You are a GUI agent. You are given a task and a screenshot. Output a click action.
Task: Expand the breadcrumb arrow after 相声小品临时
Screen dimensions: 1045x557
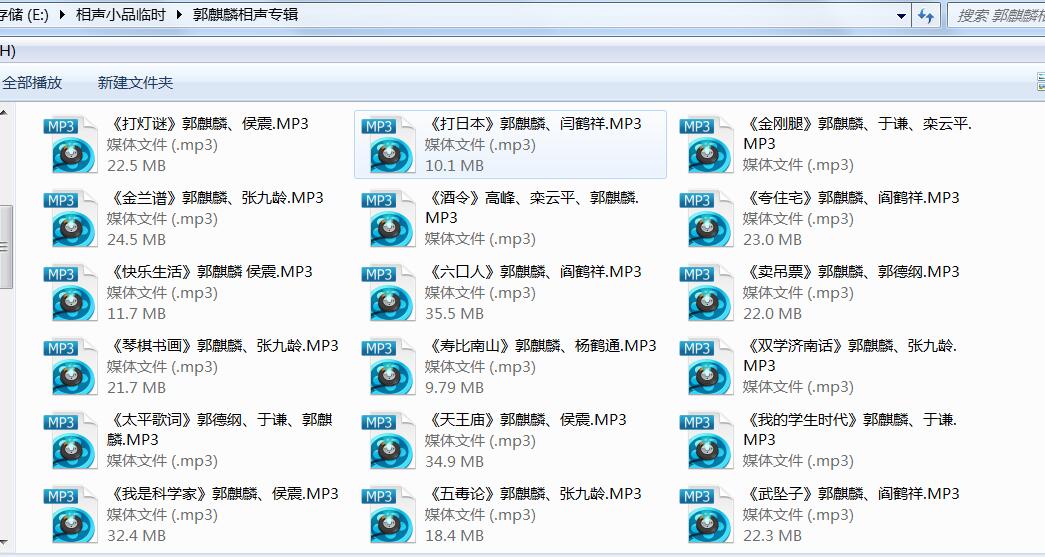pos(179,15)
